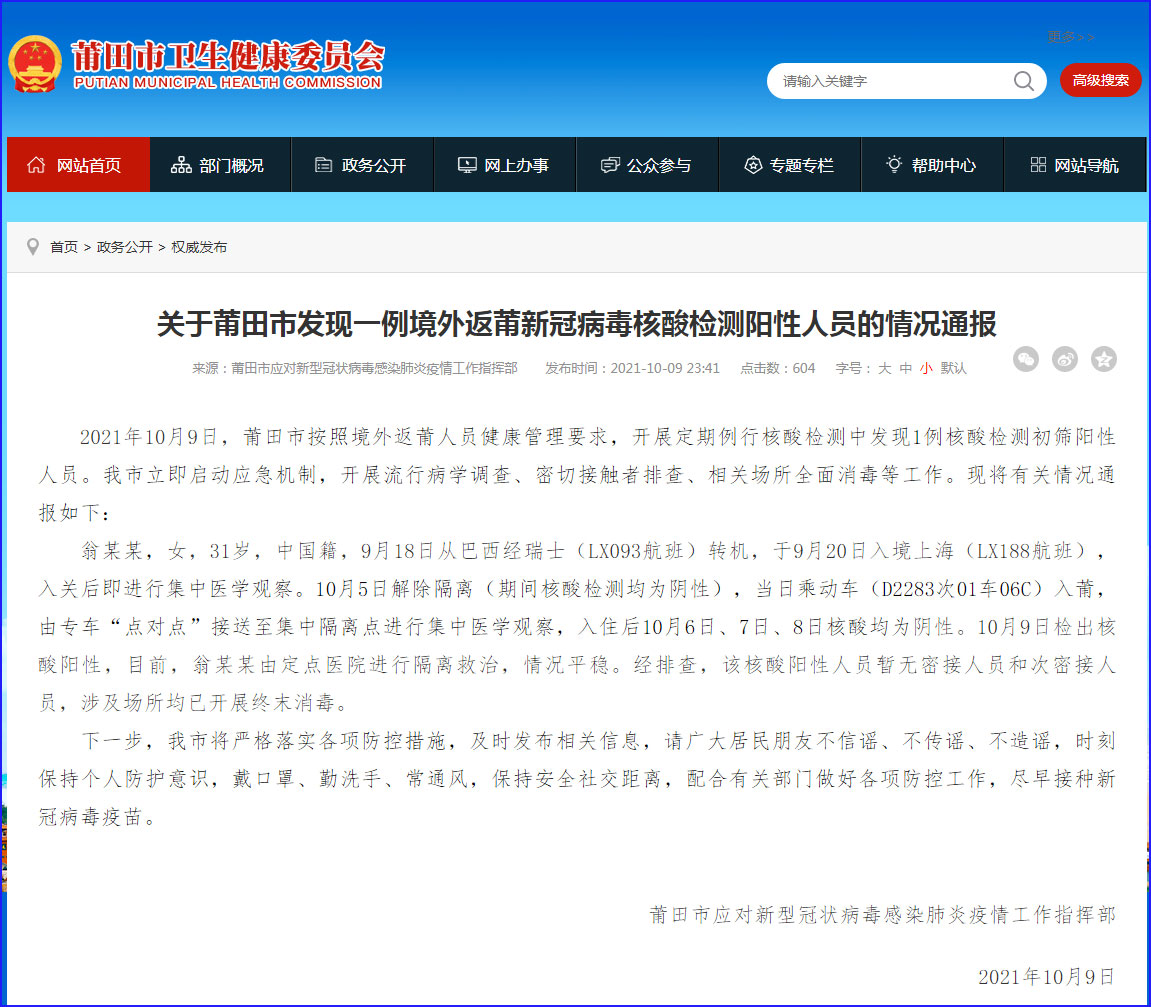
Task: Set font size to 小 (small)
Action: pyautogui.click(x=926, y=368)
